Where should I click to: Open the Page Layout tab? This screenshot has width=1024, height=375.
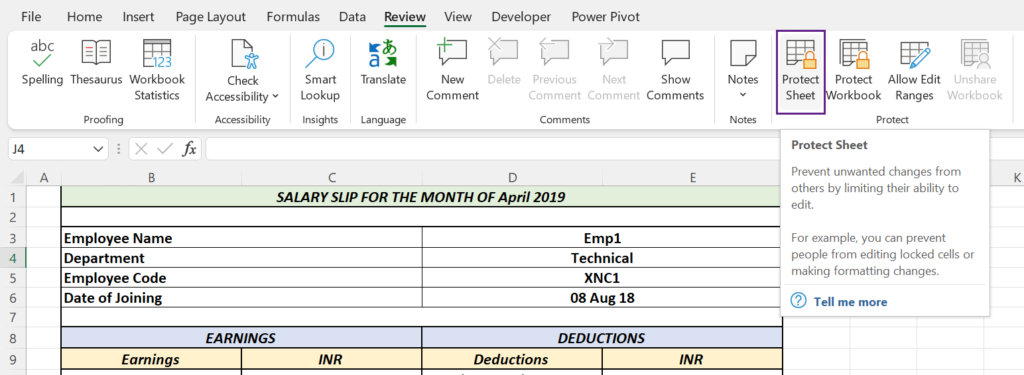coord(211,17)
